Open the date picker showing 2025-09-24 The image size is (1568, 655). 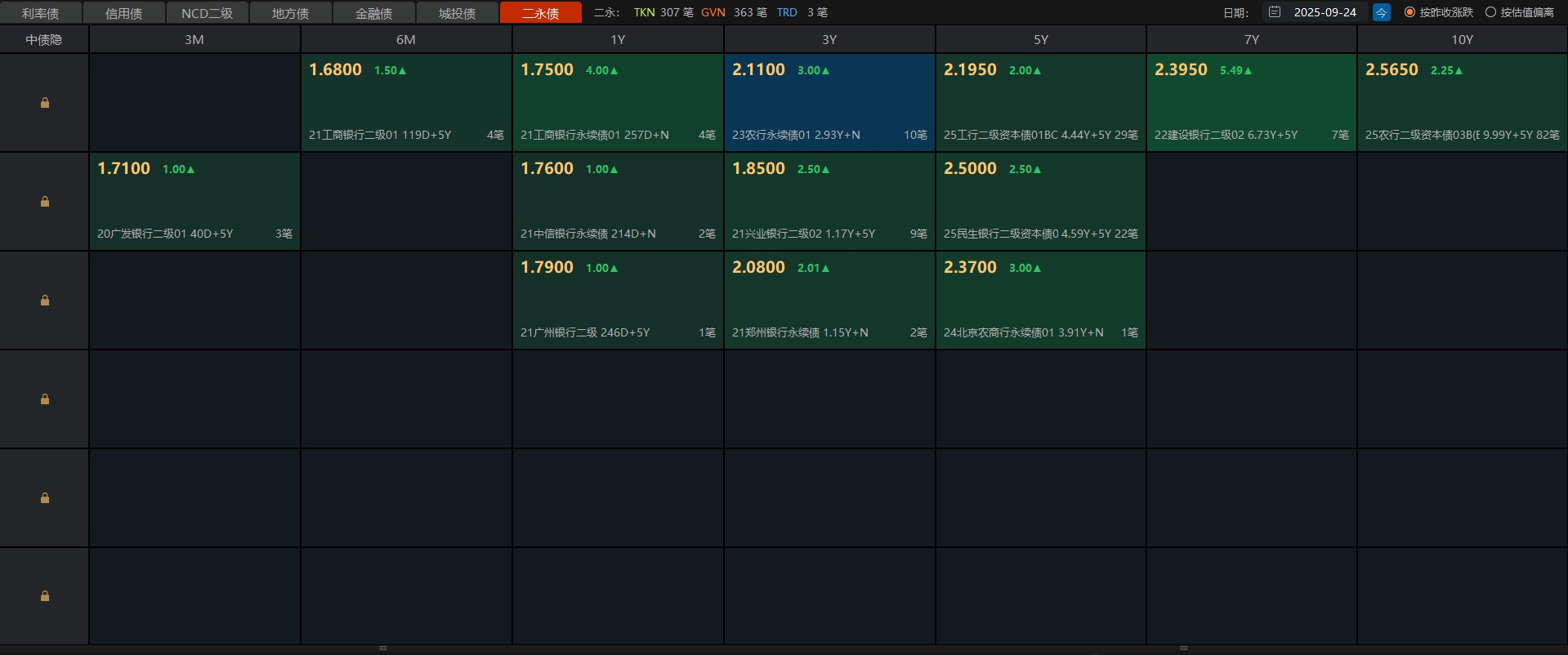(1325, 12)
